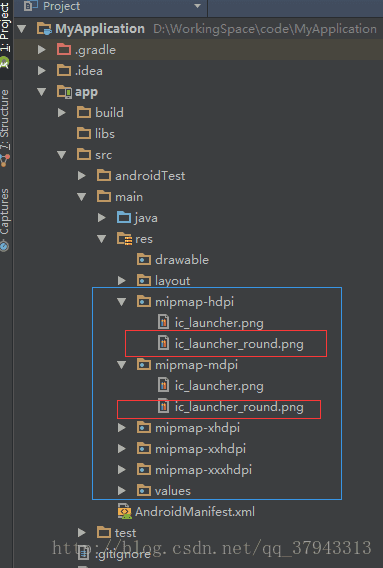Click ic_launcher.png icon under mipmap-mdpi
Image resolution: width=383 pixels, height=568 pixels.
click(x=163, y=385)
